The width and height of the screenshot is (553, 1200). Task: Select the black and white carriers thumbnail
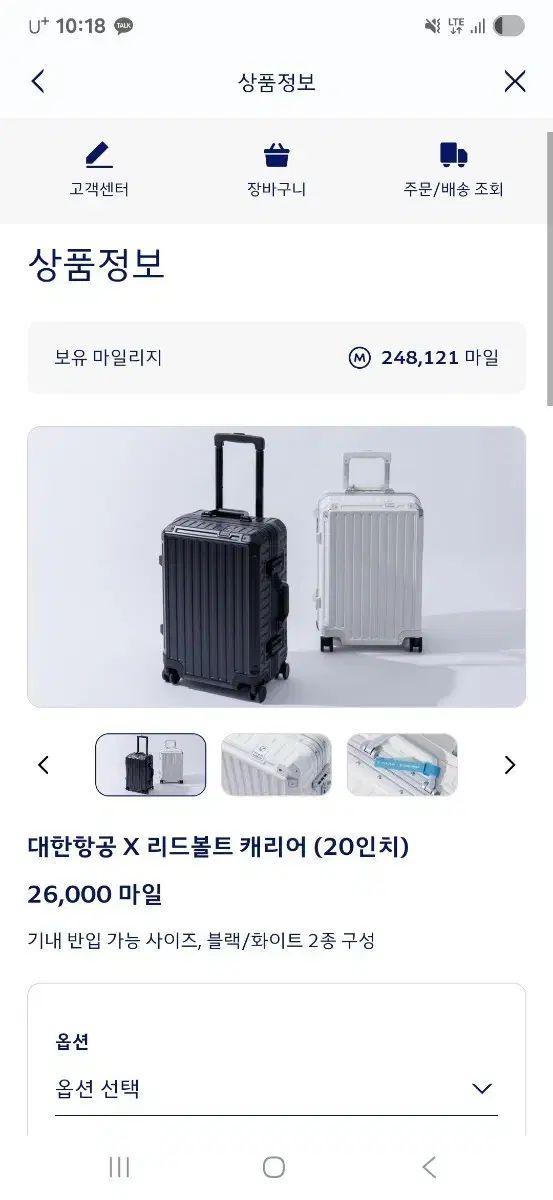[x=151, y=765]
